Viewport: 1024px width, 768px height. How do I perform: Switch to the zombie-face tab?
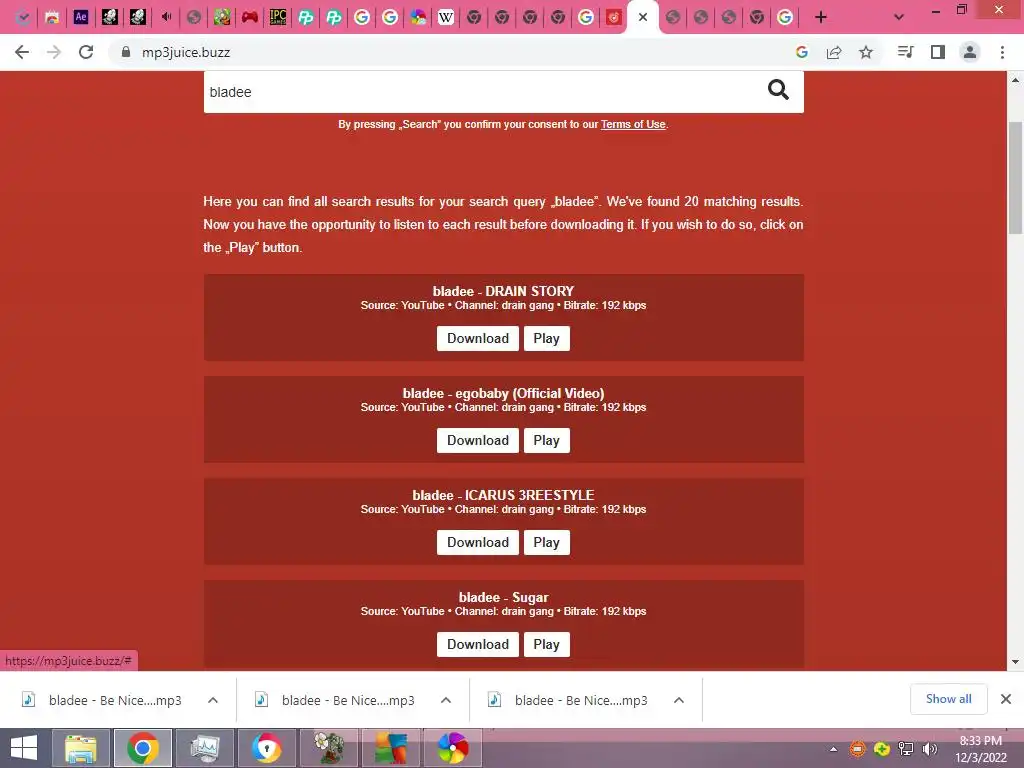coord(221,18)
